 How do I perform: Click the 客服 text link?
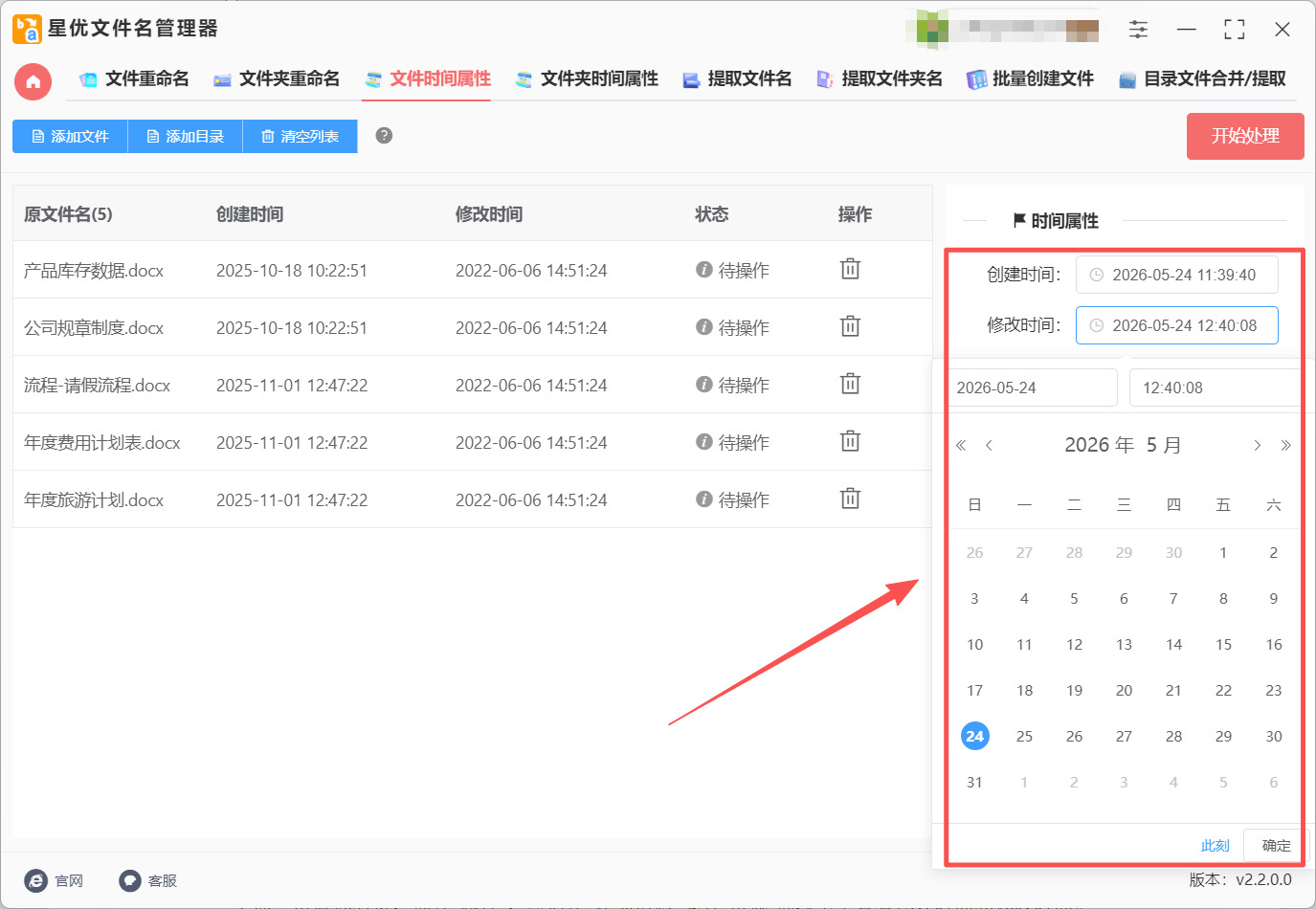[x=163, y=880]
